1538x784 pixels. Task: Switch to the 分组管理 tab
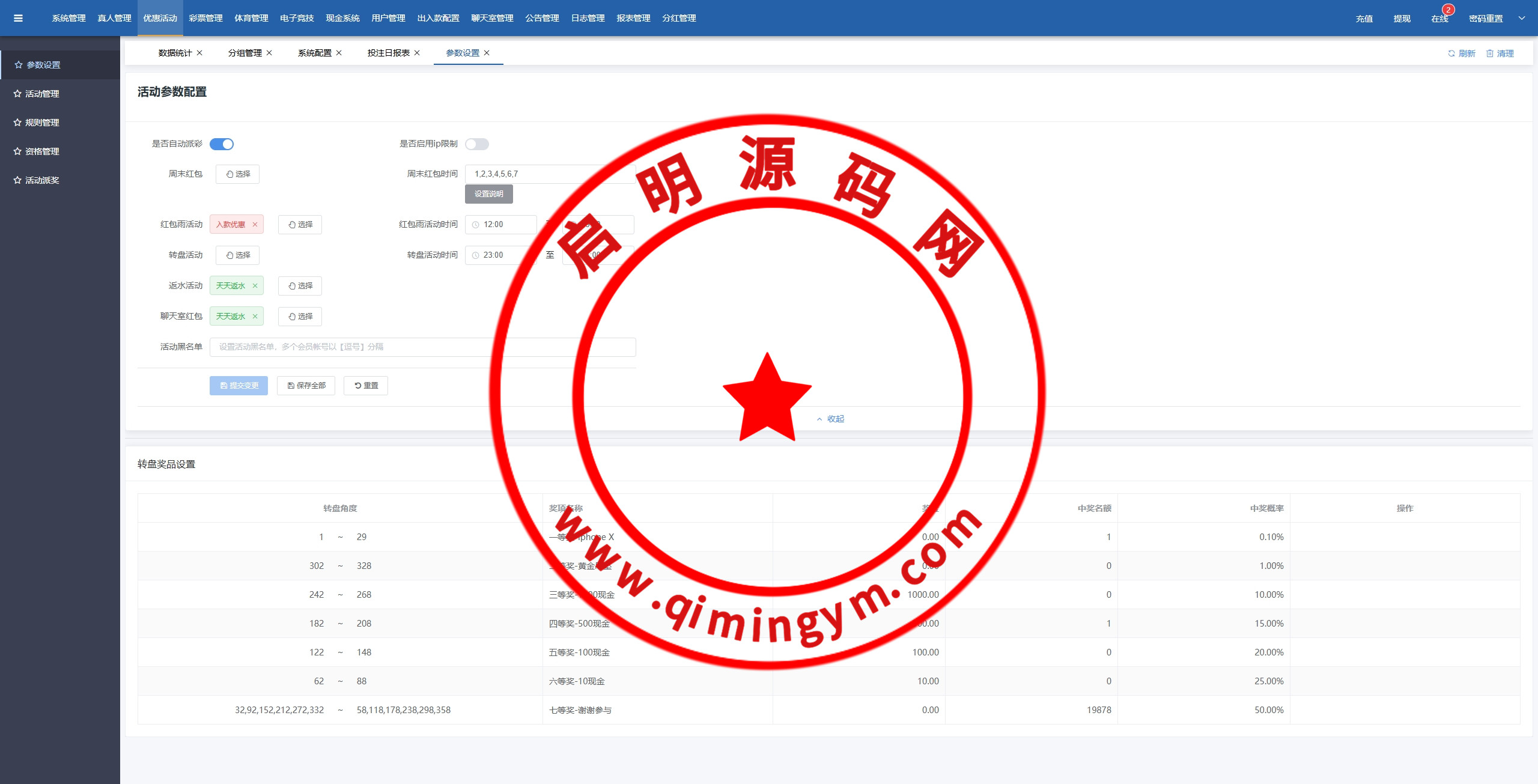click(x=245, y=53)
